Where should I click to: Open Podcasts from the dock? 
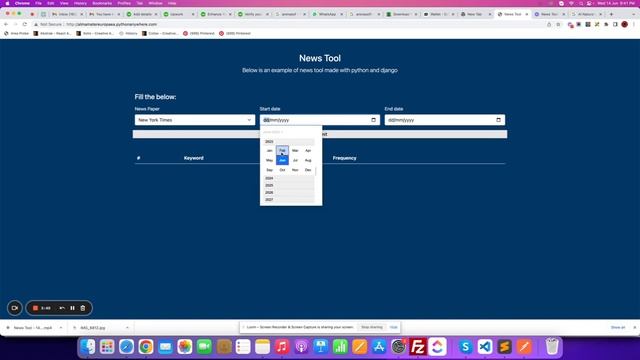coord(301,347)
